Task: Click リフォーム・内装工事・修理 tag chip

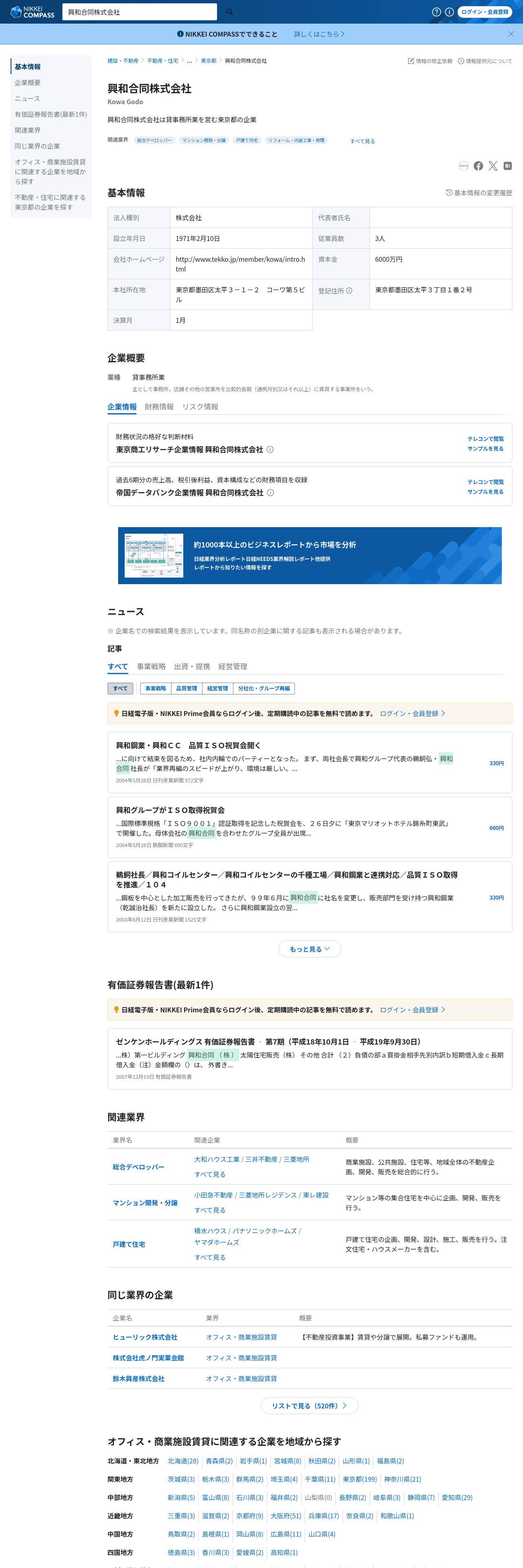Action: [x=296, y=140]
